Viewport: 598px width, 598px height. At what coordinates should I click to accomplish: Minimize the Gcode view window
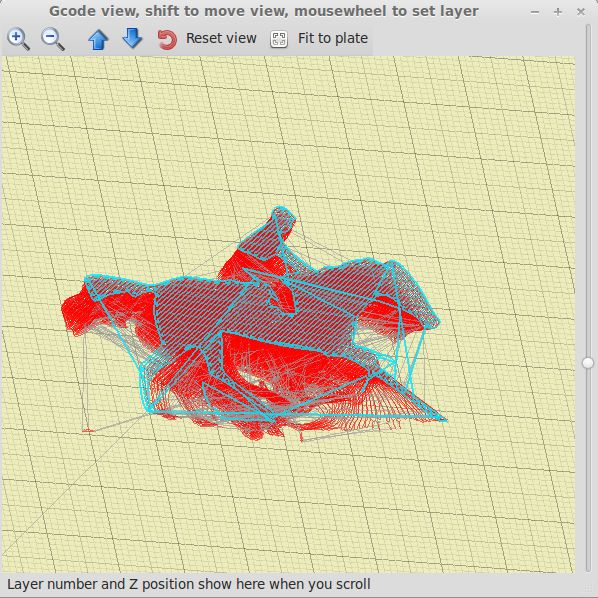tap(535, 12)
